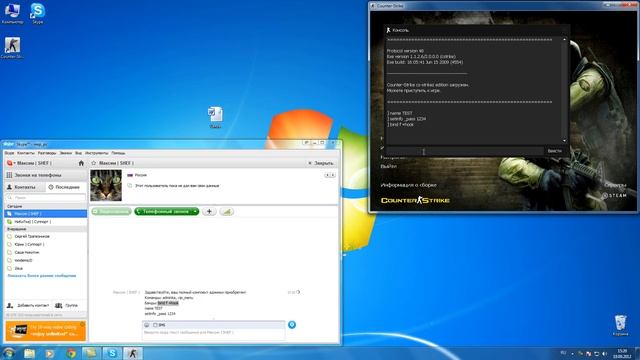Open the Вид menu

point(78,153)
